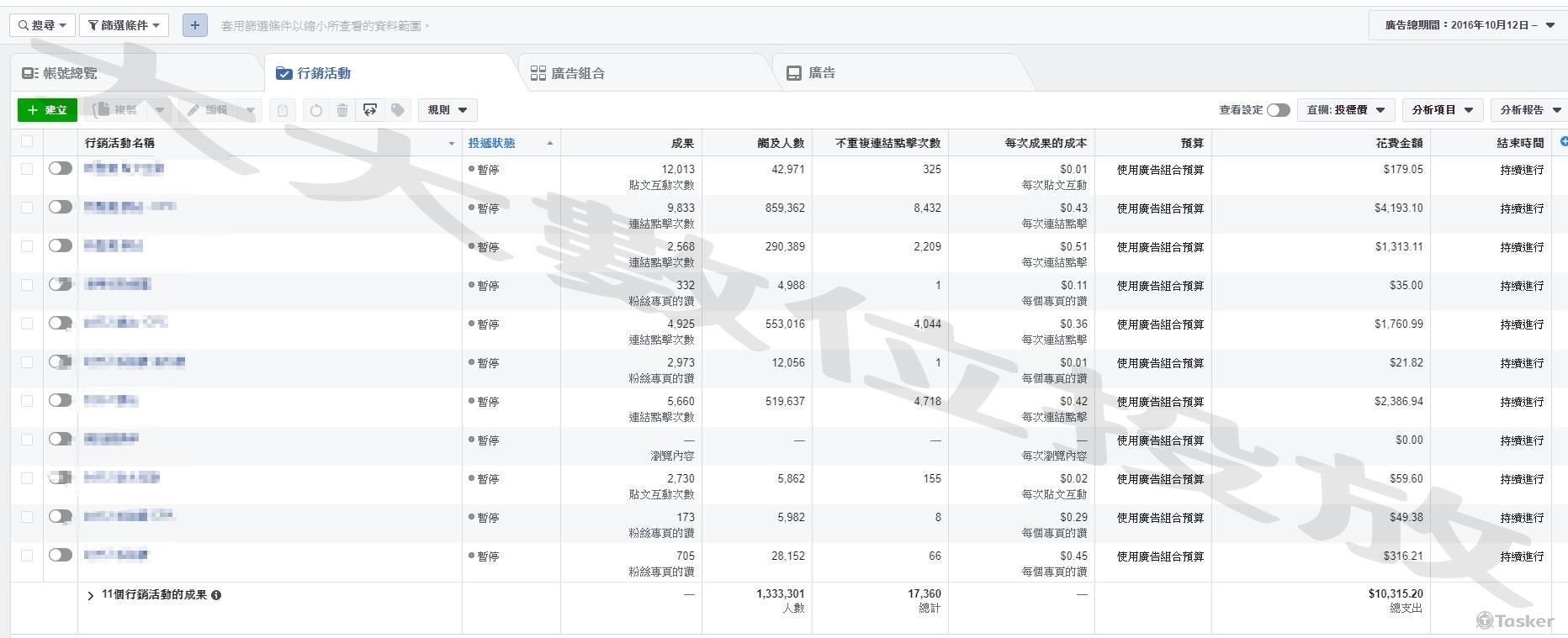The height and width of the screenshot is (638, 1568).
Task: Click the import/export icon in toolbar
Action: click(x=370, y=110)
